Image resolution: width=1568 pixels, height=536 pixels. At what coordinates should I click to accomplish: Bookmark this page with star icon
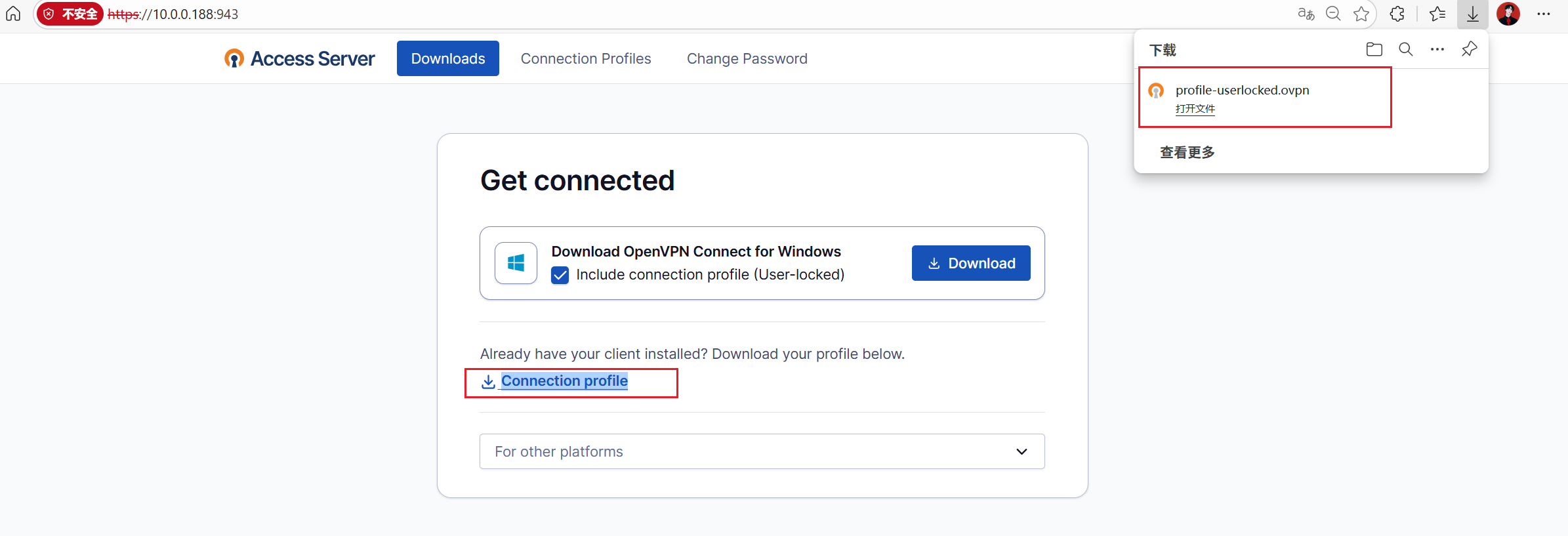[x=1361, y=14]
